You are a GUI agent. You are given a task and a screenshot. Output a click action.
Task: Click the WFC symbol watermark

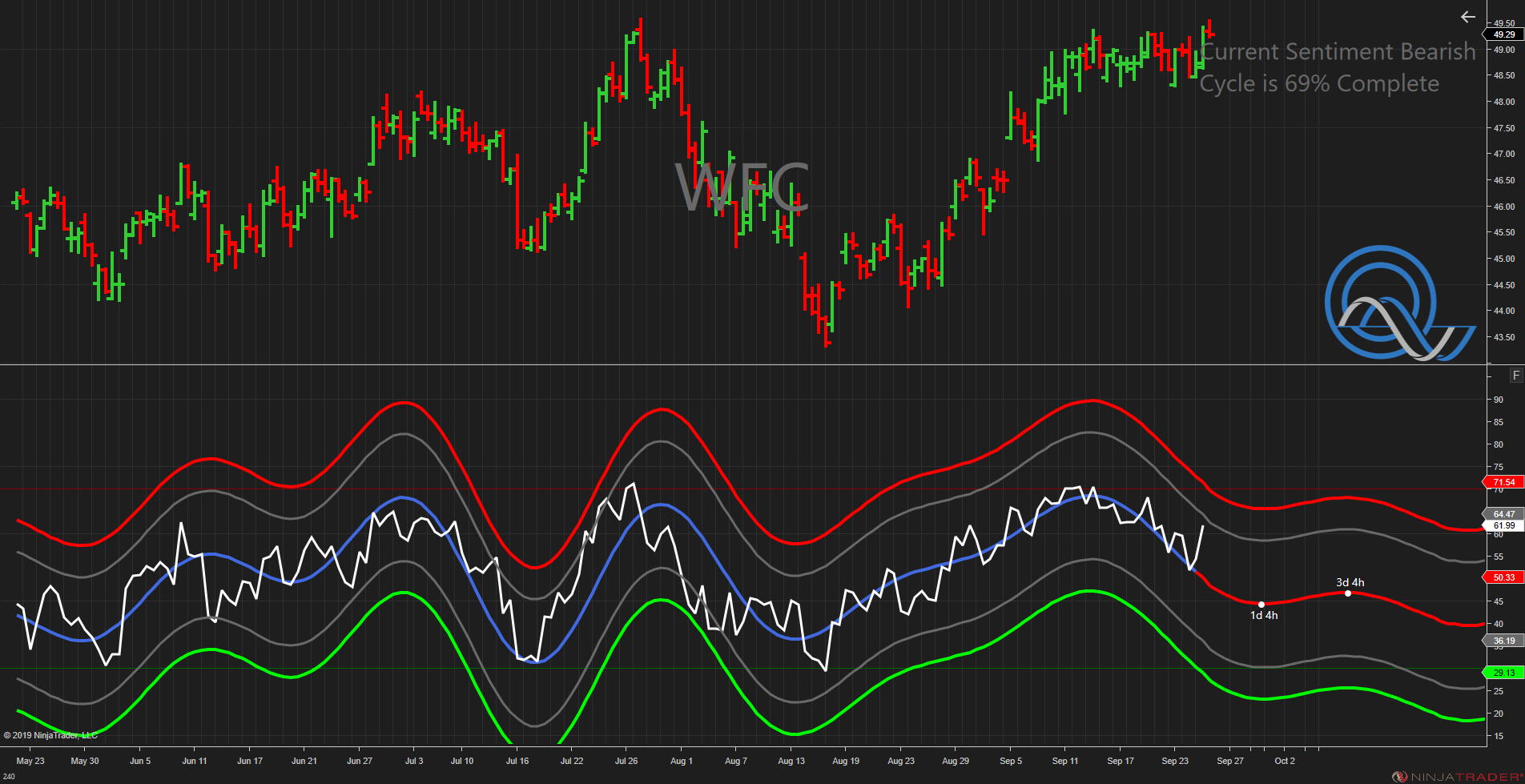(x=741, y=187)
